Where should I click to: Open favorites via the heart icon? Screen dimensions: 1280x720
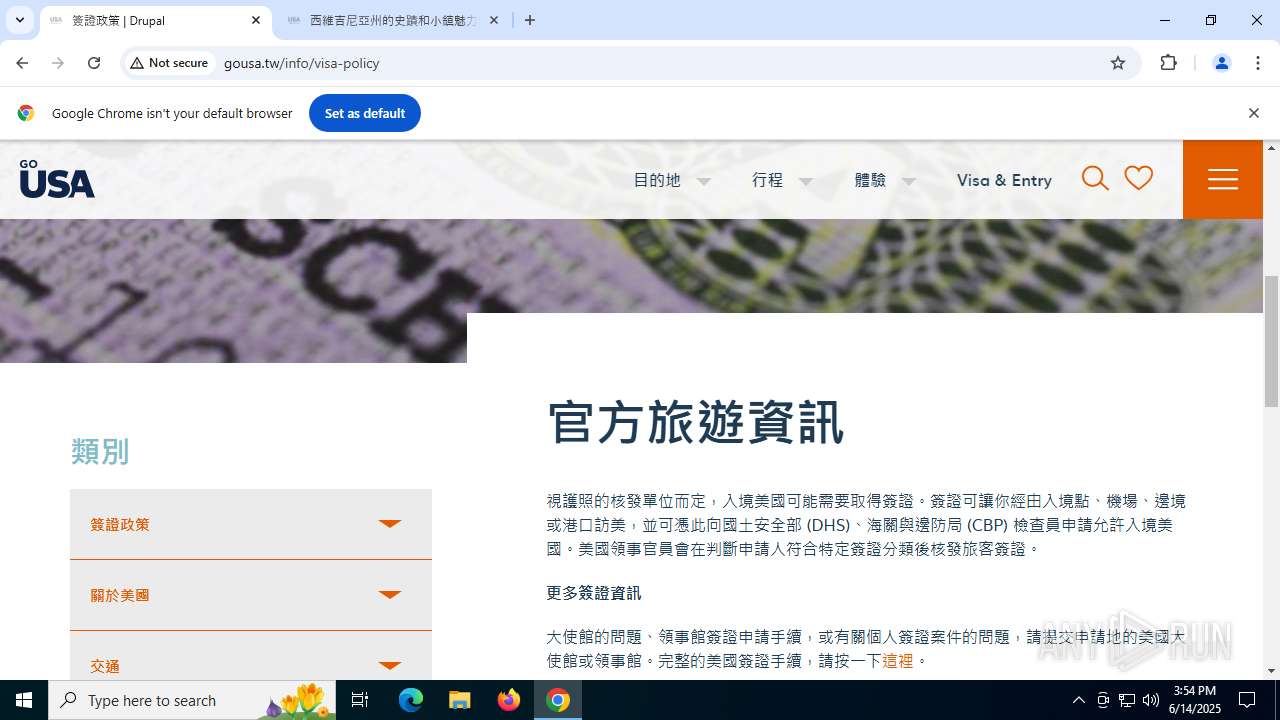pos(1139,178)
